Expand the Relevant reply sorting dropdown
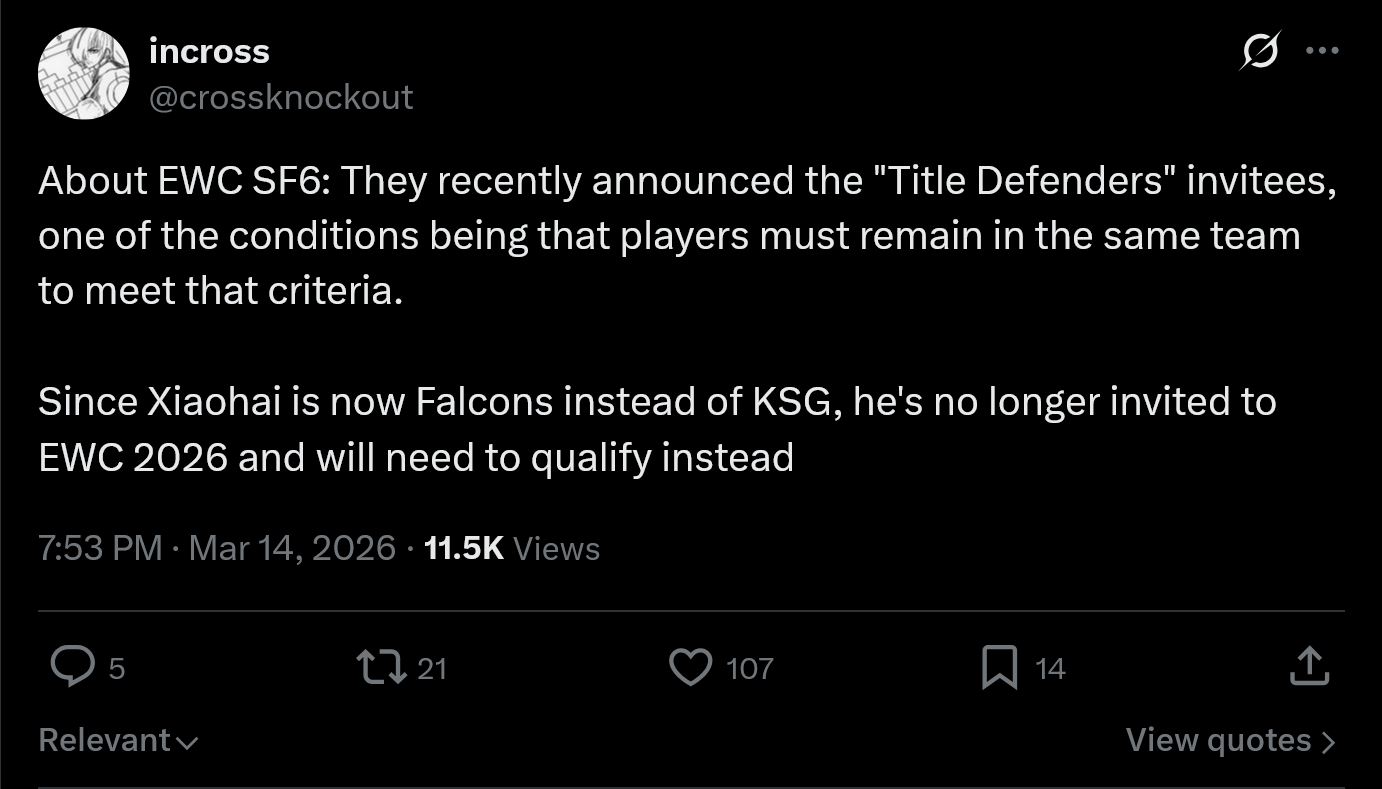 point(118,740)
